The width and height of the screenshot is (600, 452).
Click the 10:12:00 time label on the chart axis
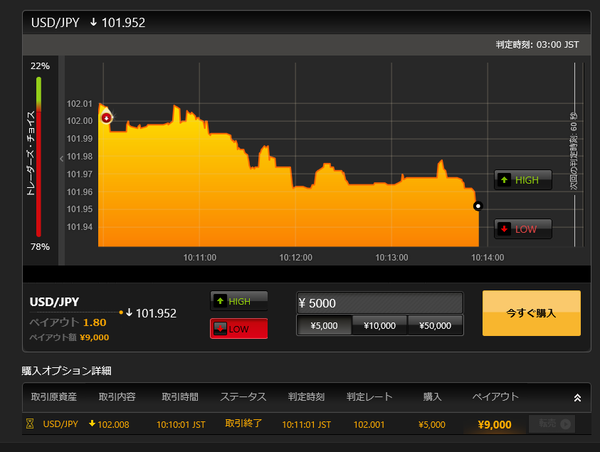(295, 258)
